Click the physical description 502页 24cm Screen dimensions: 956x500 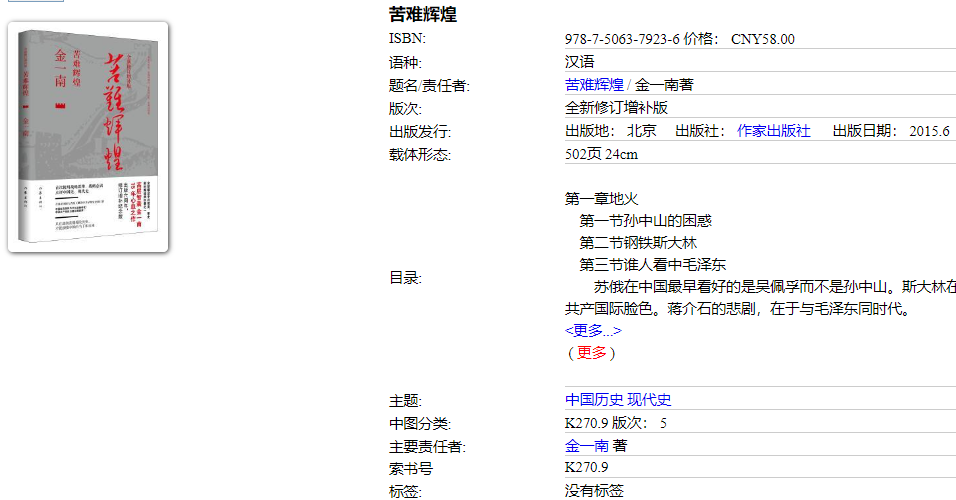(x=601, y=154)
